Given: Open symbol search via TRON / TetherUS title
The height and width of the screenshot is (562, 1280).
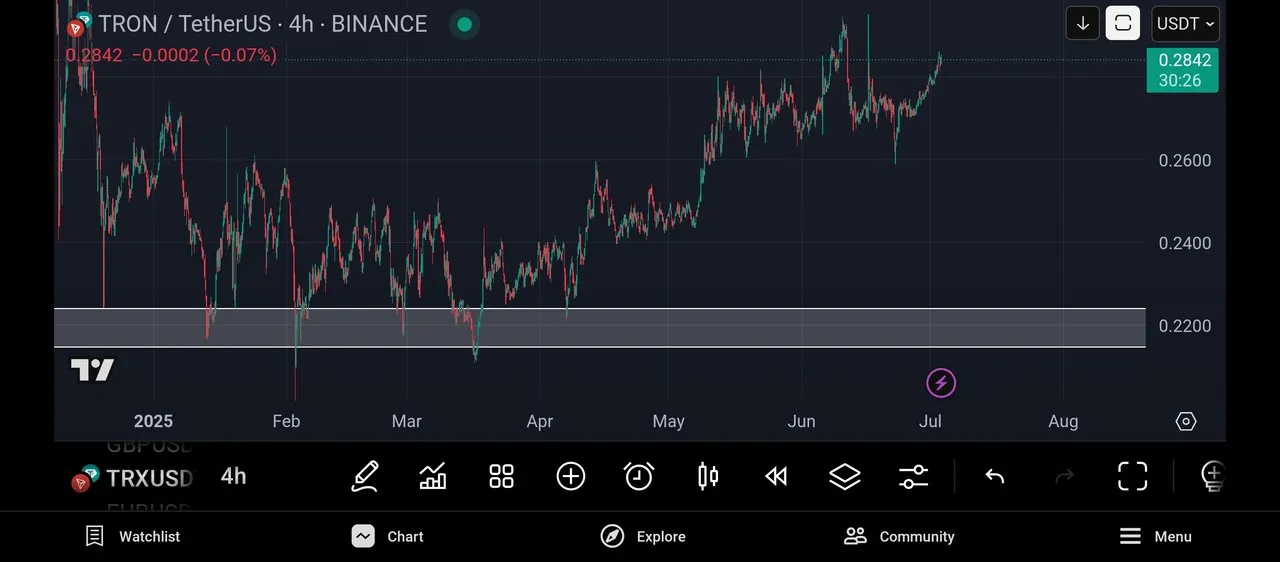Looking at the screenshot, I should point(262,24).
